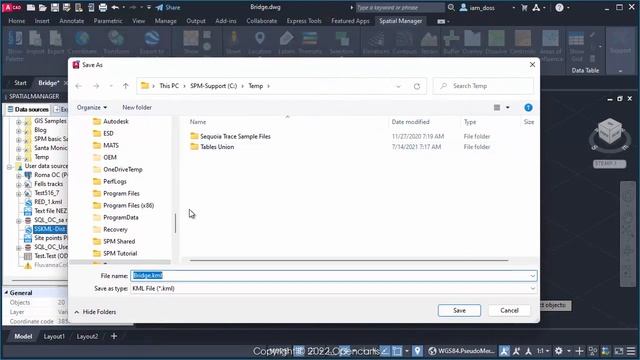Change the file view layout icon
Screen dimensions: 640x360
click(x=497, y=108)
